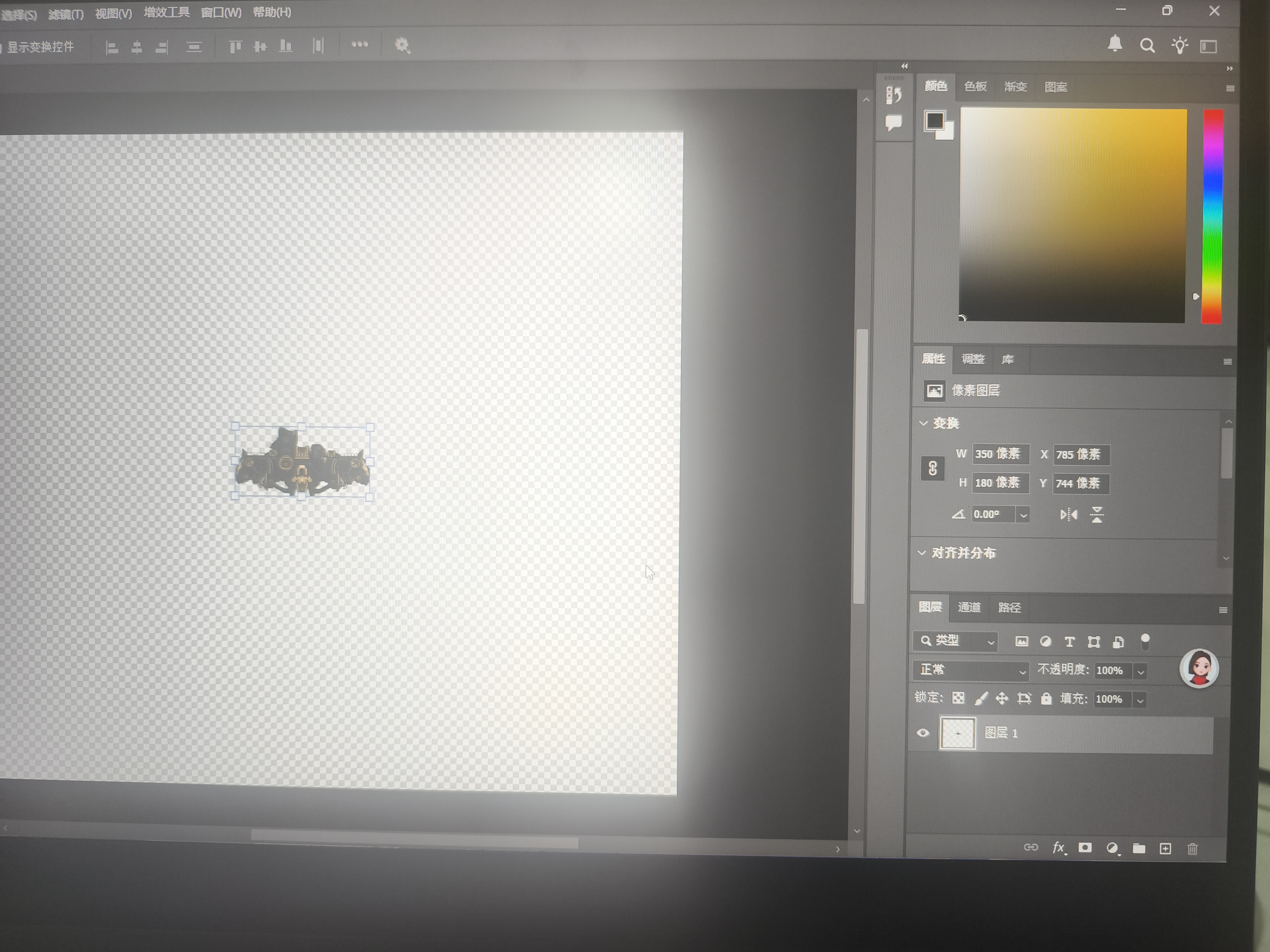Align left edges in the options bar
Screen dimensions: 1270x952
coord(112,48)
